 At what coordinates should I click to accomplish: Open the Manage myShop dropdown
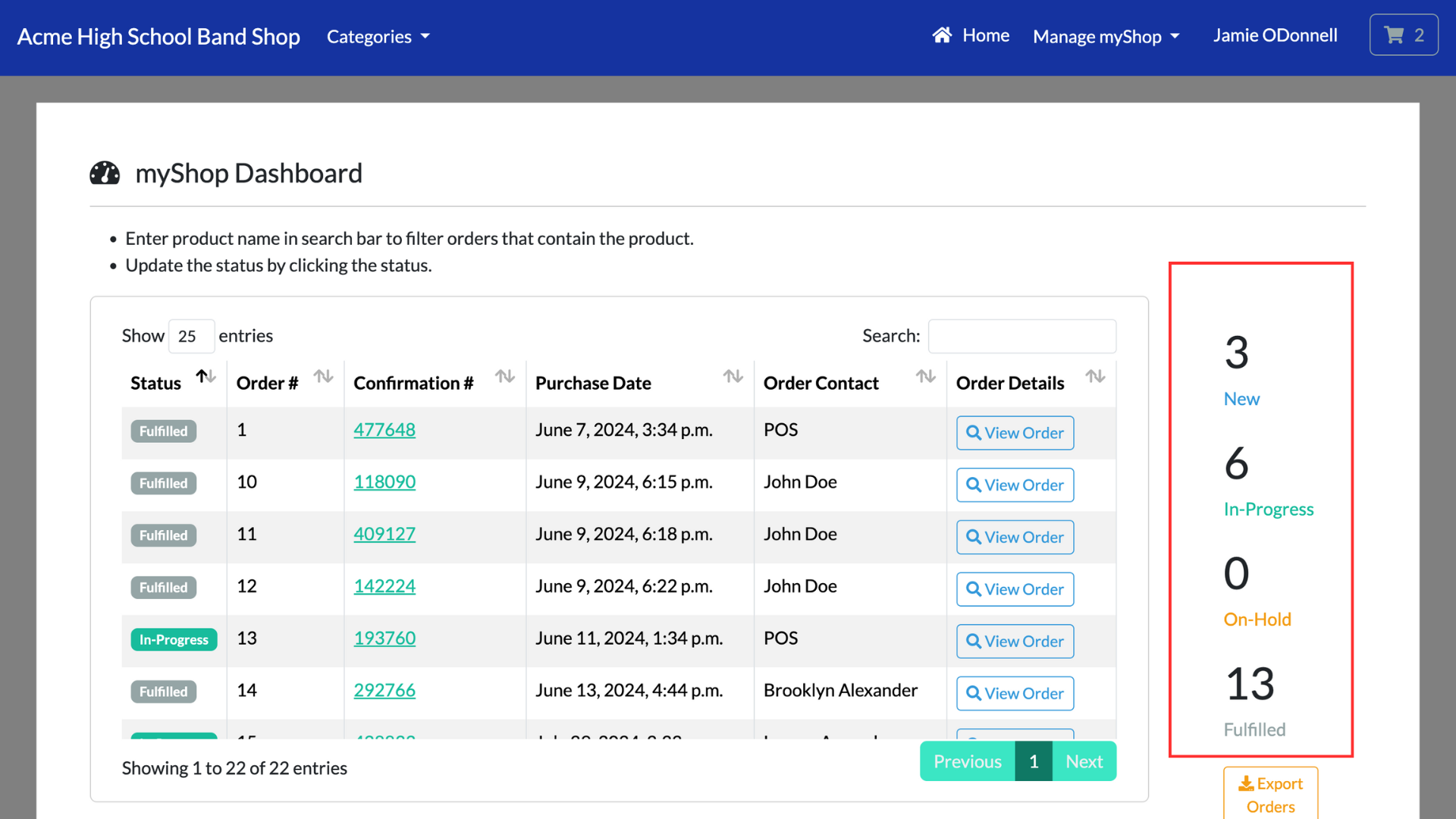point(1106,36)
